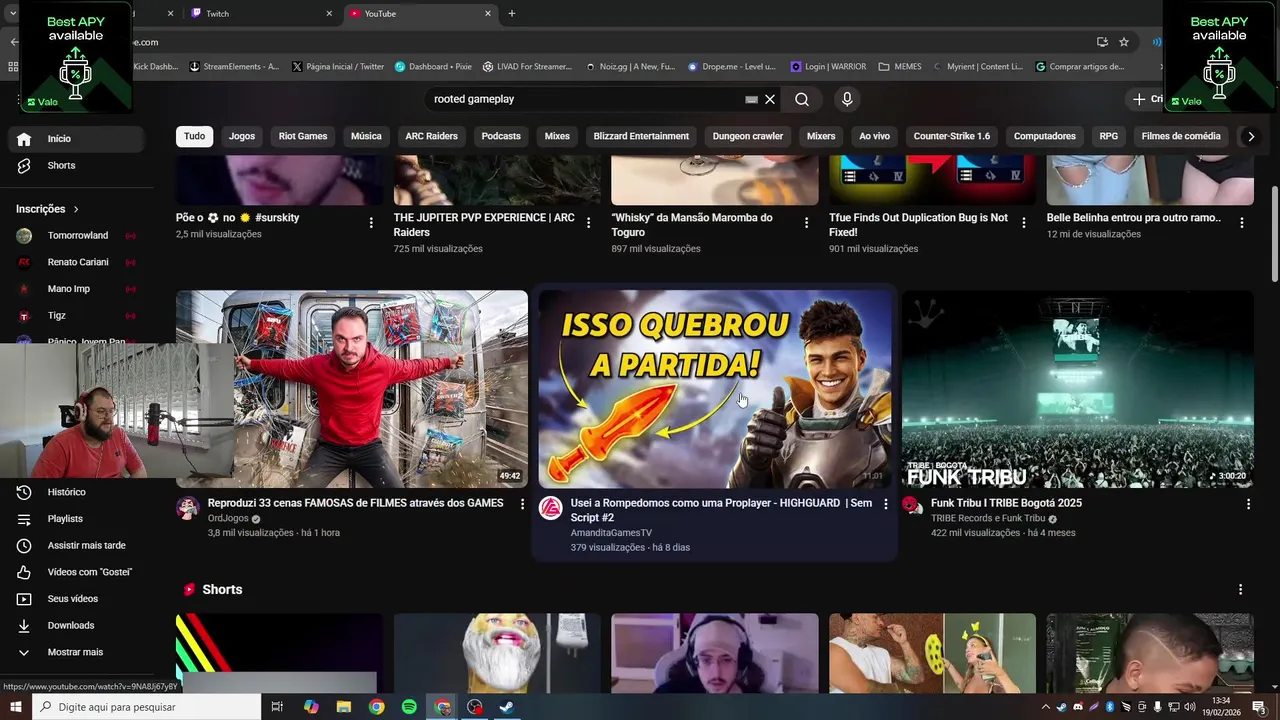The height and width of the screenshot is (720, 1280).
Task: Open AmanditaGamesTV channel name link
Action: (611, 533)
